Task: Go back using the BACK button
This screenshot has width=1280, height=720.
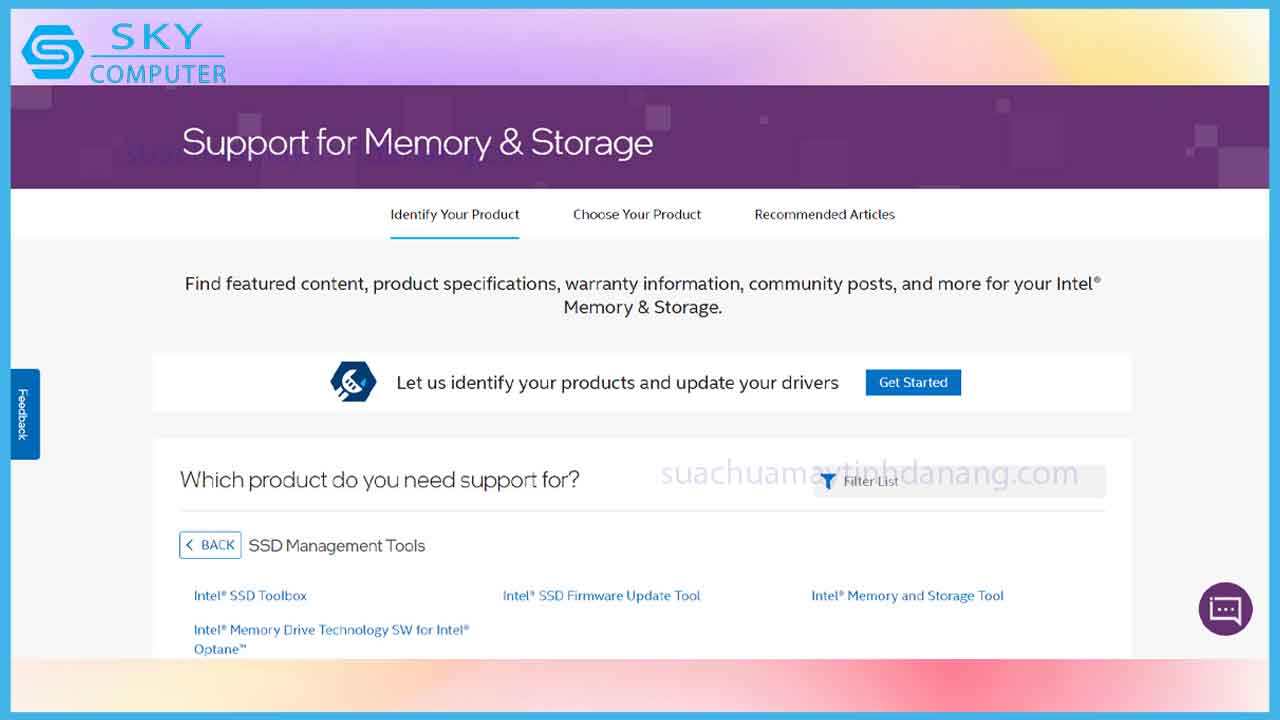Action: tap(210, 545)
